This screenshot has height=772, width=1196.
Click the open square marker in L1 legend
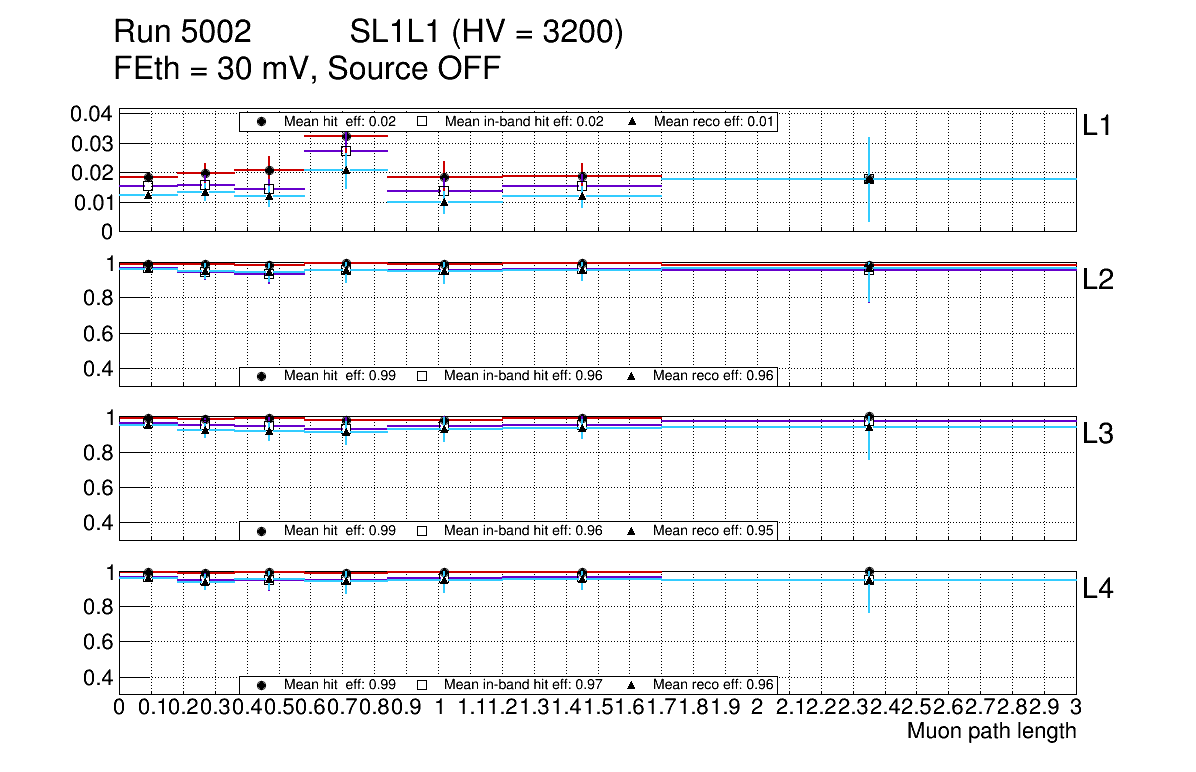click(422, 122)
